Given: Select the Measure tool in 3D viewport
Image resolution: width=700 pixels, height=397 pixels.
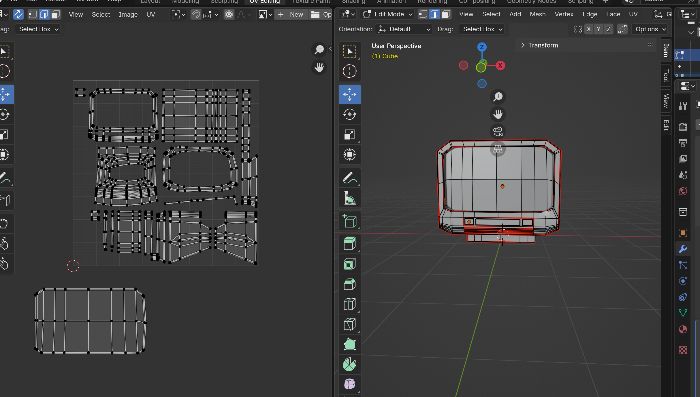Looking at the screenshot, I should click(350, 198).
